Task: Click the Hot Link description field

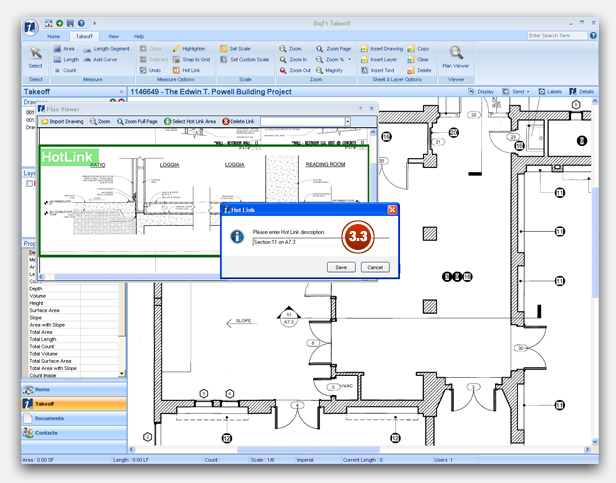Action: (321, 242)
